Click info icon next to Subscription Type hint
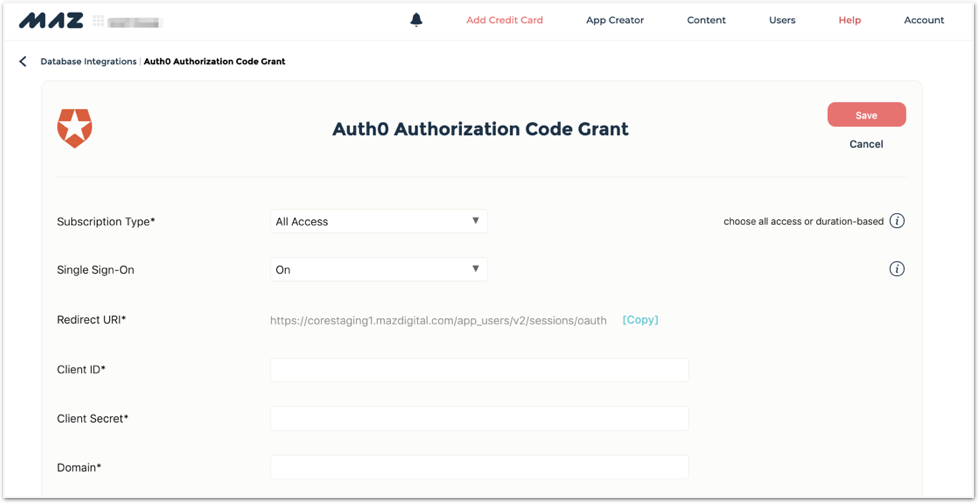 (897, 221)
